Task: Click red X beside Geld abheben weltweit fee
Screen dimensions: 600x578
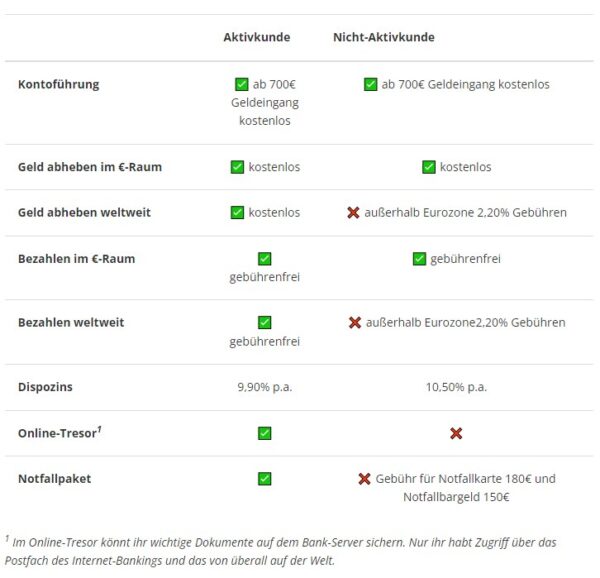Action: click(353, 213)
